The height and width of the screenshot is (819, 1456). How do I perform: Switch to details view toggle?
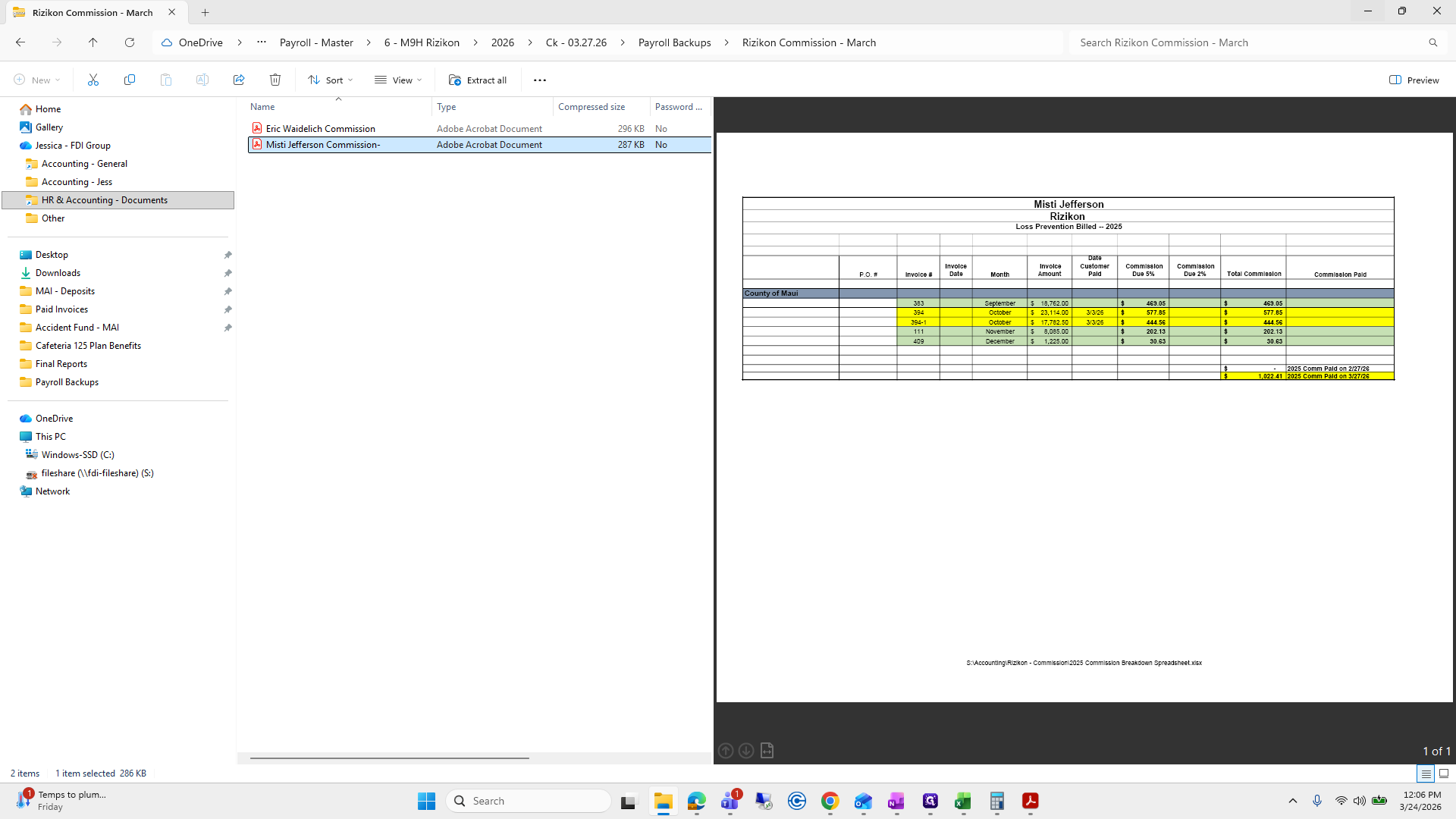[x=1426, y=773]
